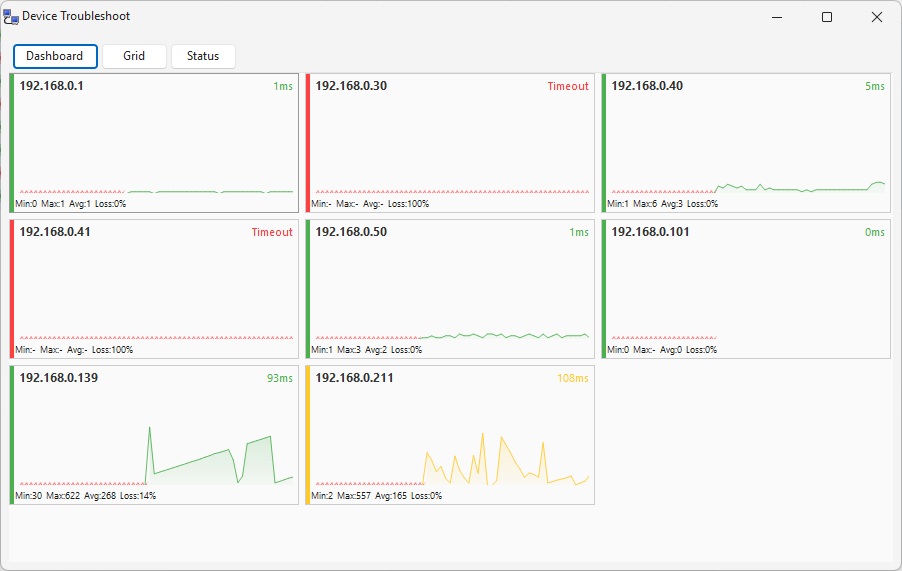Open the Status tab
Screen dimensions: 902x571
pos(203,56)
